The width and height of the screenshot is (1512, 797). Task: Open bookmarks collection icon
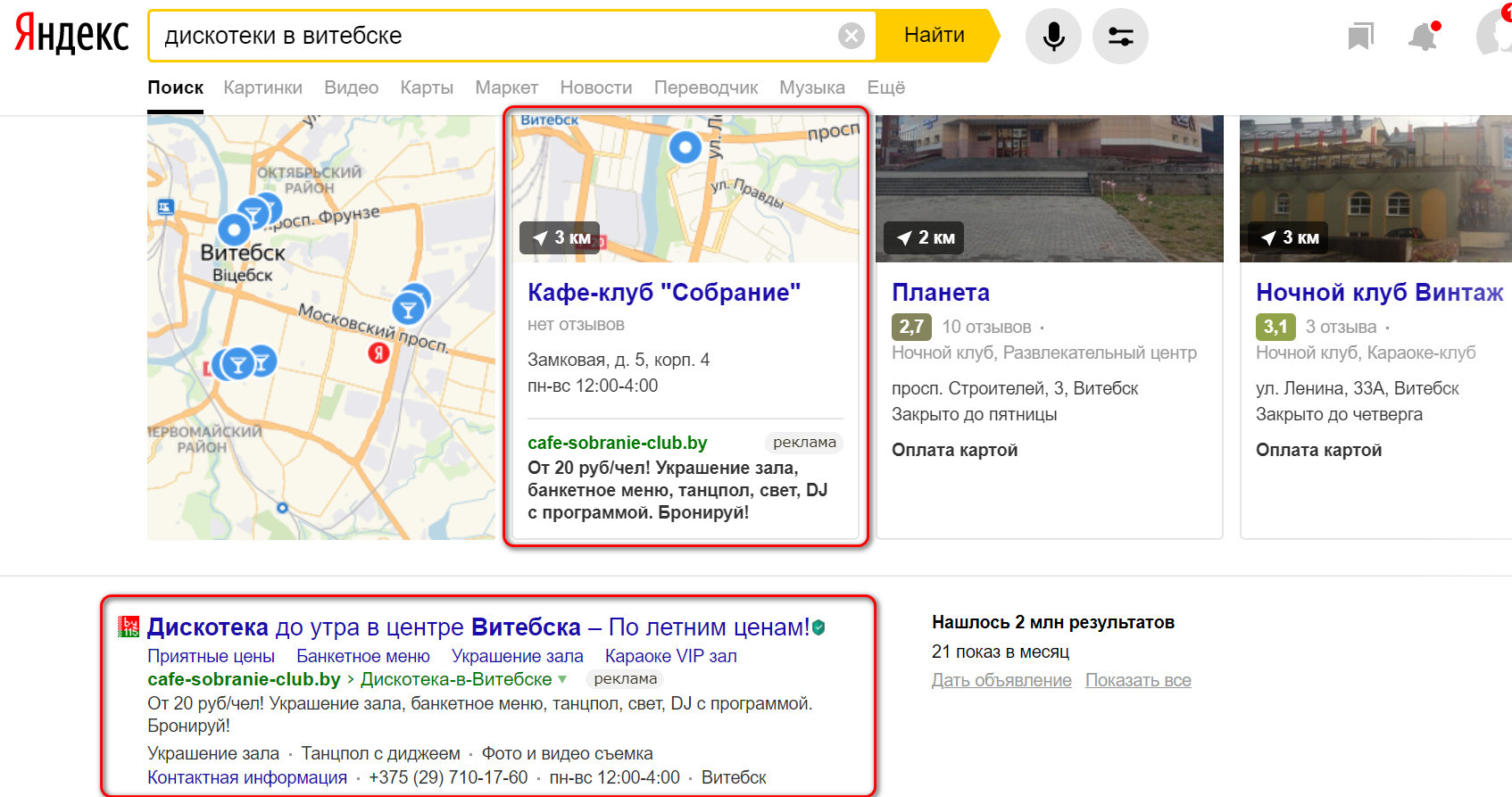pyautogui.click(x=1360, y=36)
